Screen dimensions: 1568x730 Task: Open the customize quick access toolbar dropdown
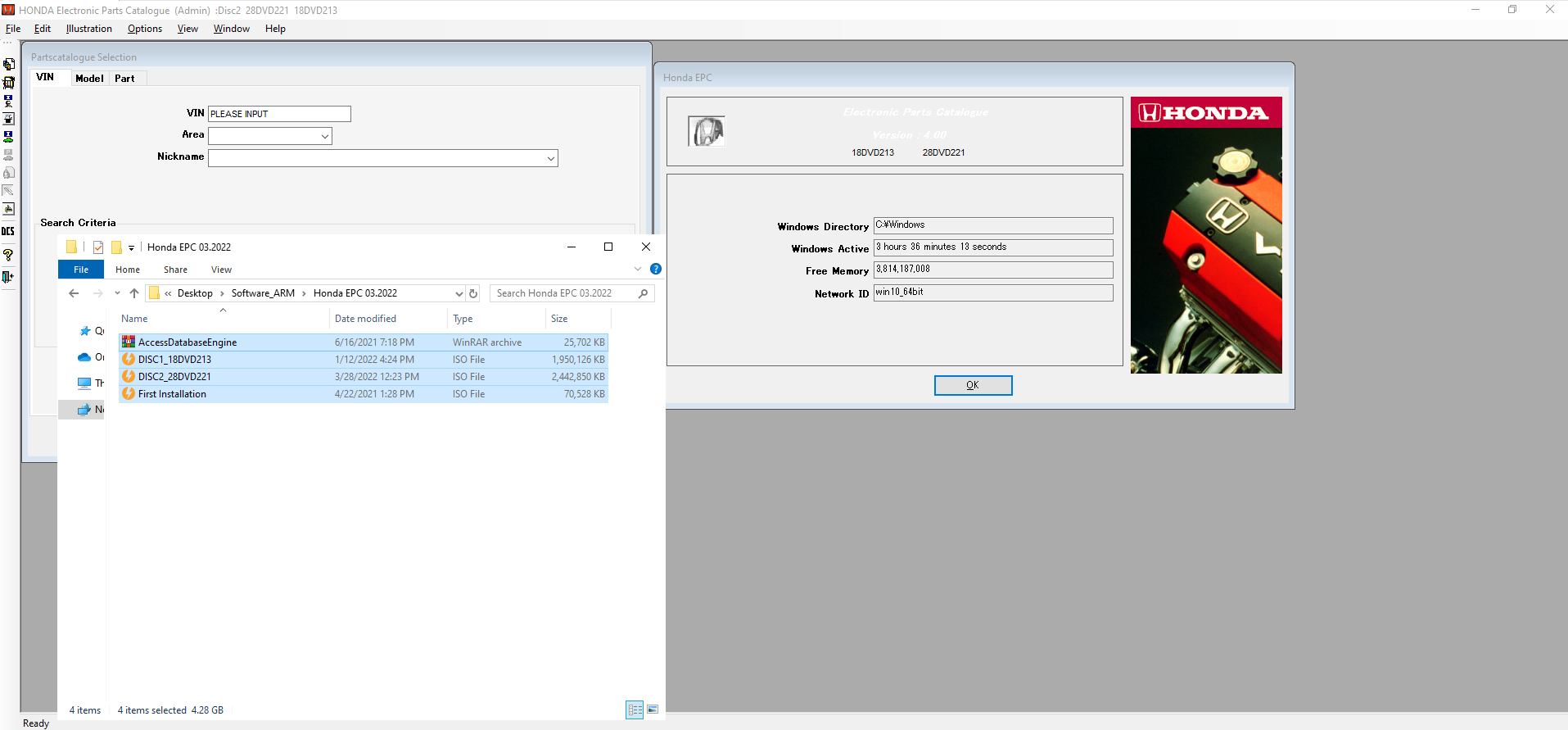pos(131,247)
